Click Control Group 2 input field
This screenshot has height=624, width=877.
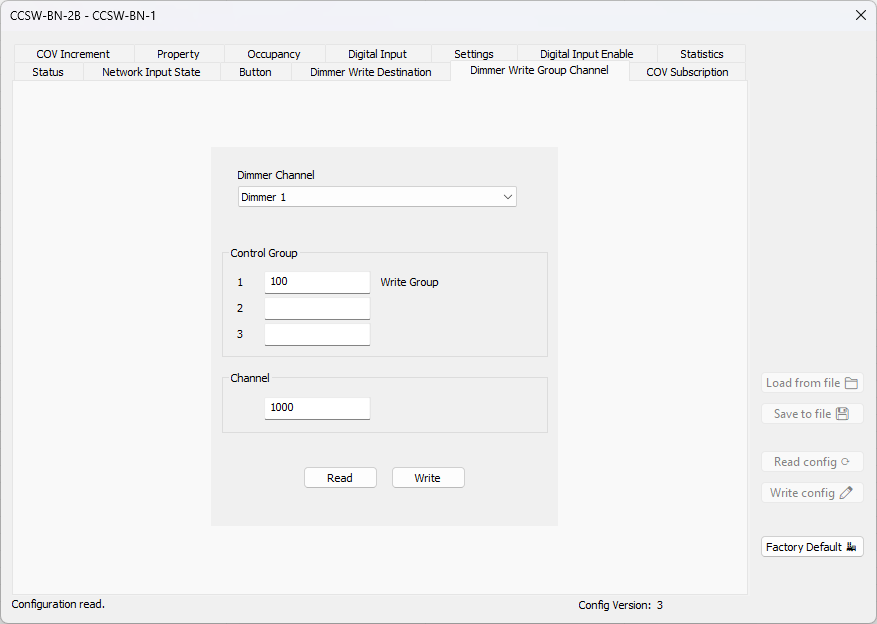tap(317, 308)
